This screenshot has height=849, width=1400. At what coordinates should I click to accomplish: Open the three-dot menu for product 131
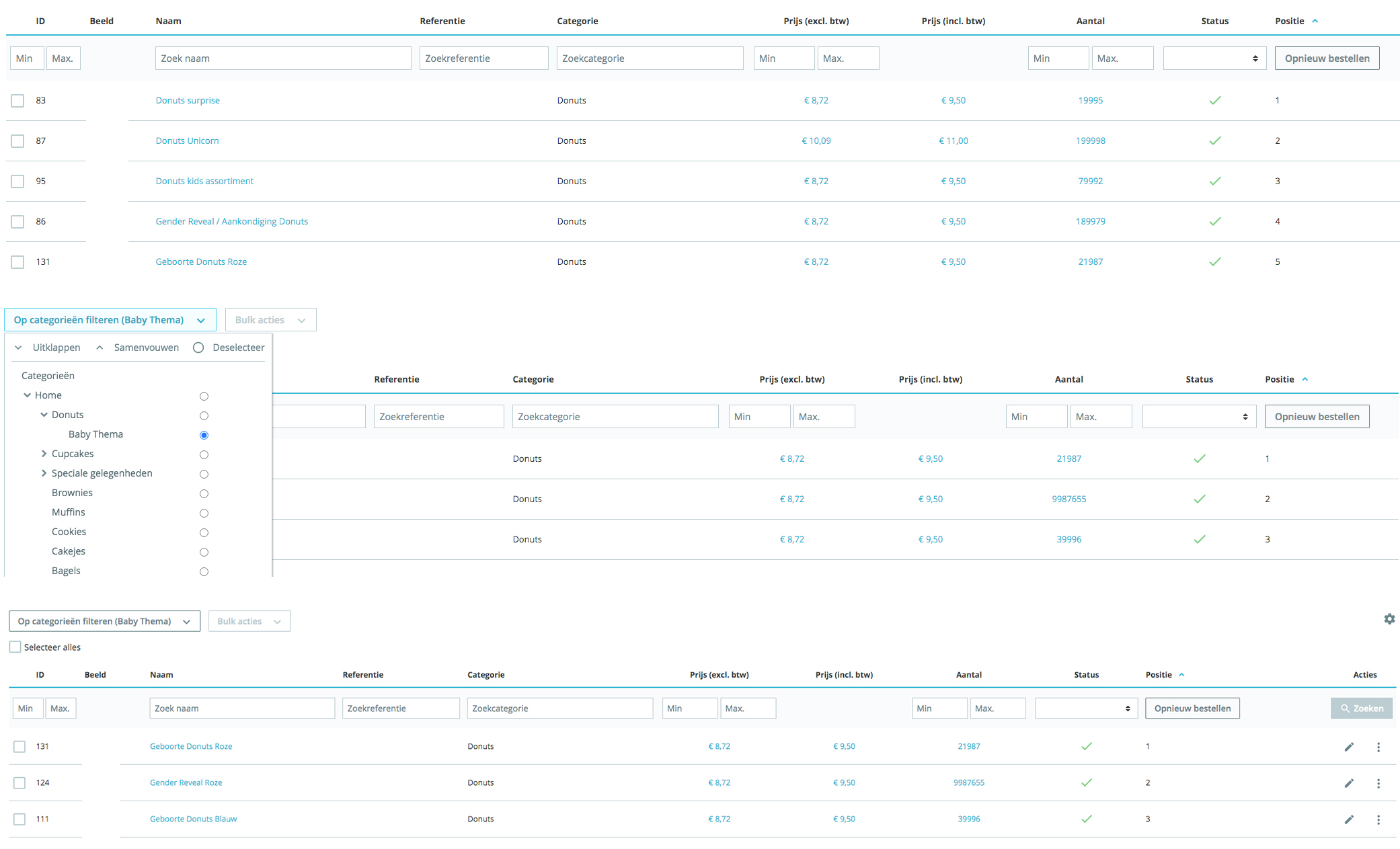pos(1378,746)
